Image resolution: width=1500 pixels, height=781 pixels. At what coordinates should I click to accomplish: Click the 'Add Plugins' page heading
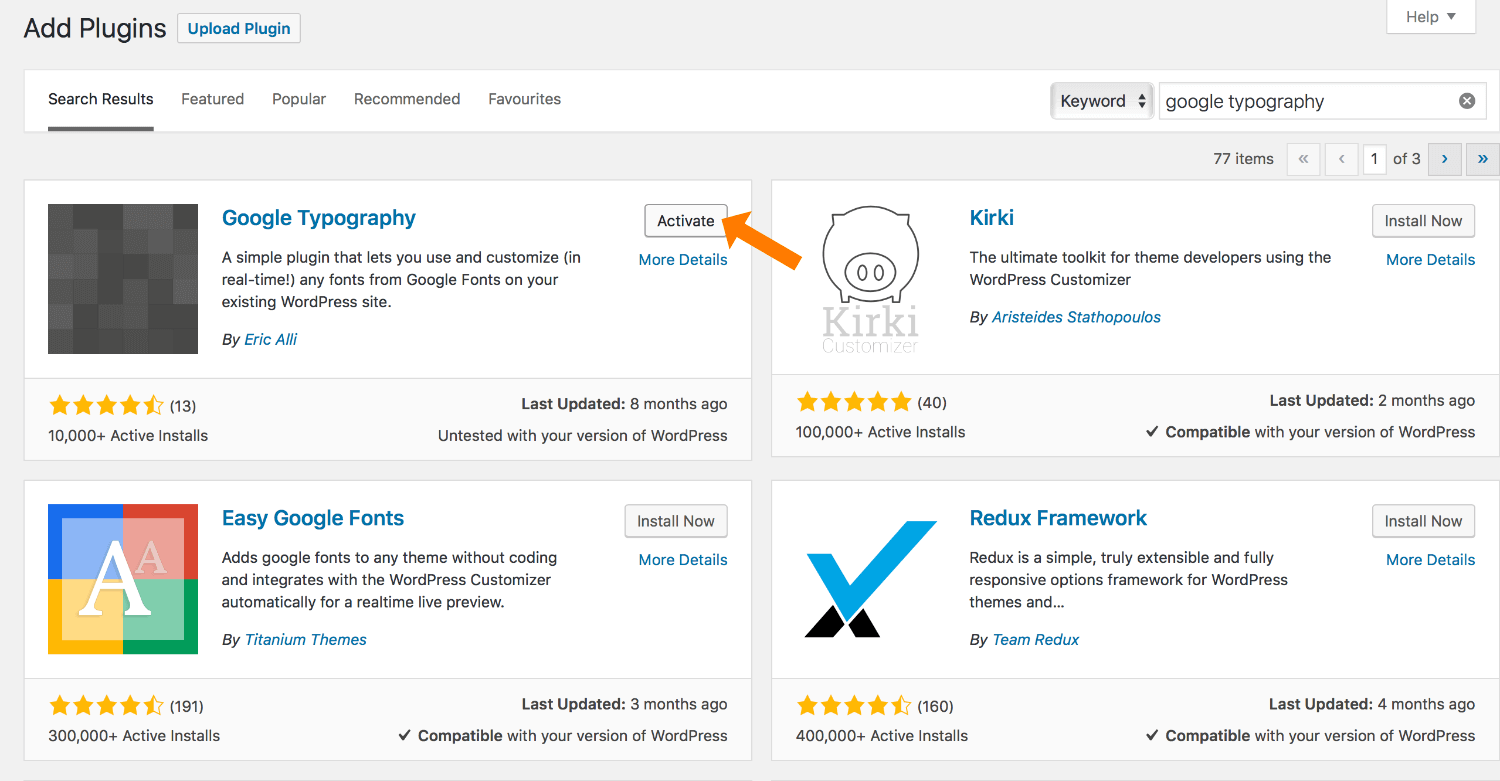95,28
